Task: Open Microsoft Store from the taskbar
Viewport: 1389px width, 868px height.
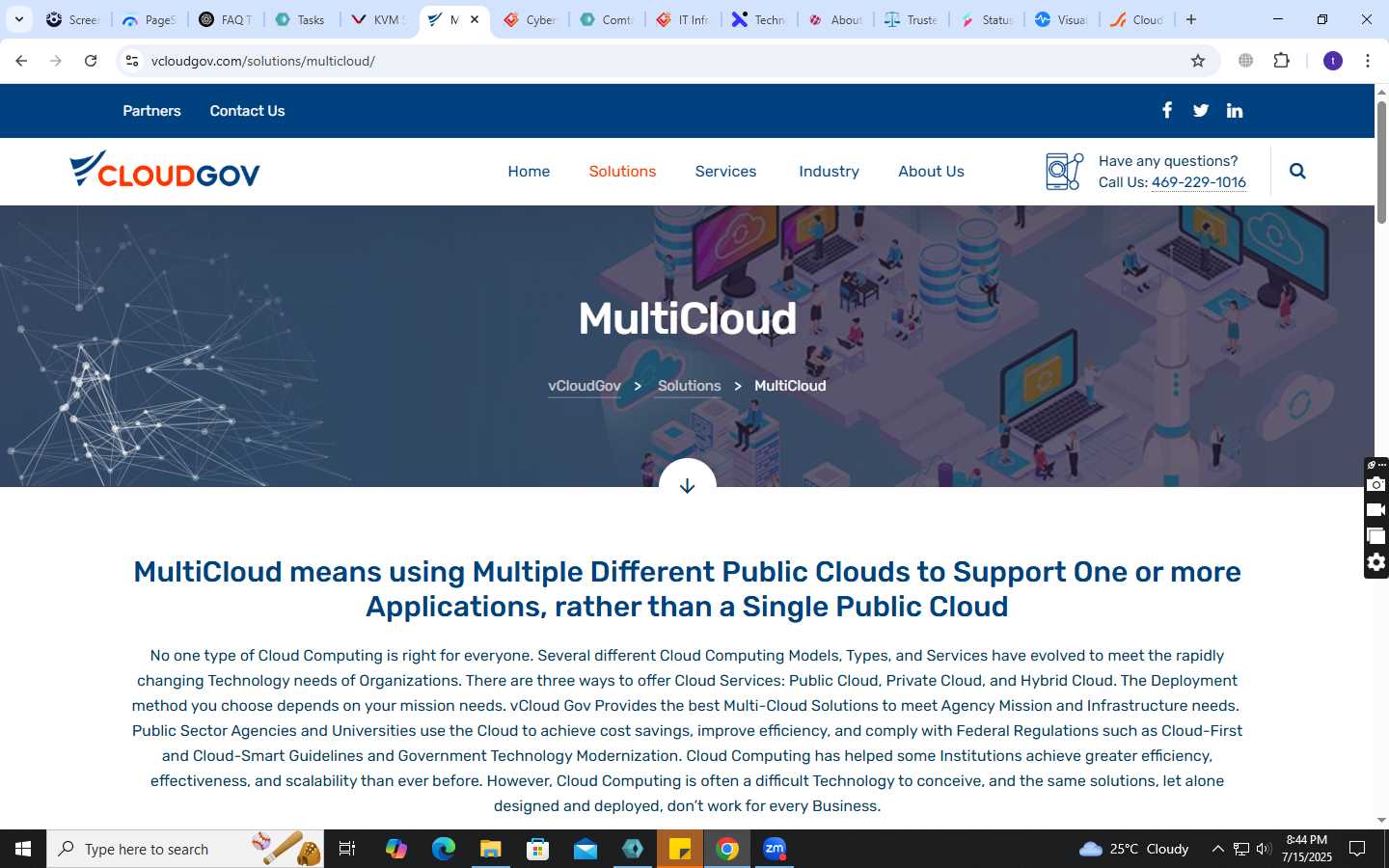Action: pos(538,849)
